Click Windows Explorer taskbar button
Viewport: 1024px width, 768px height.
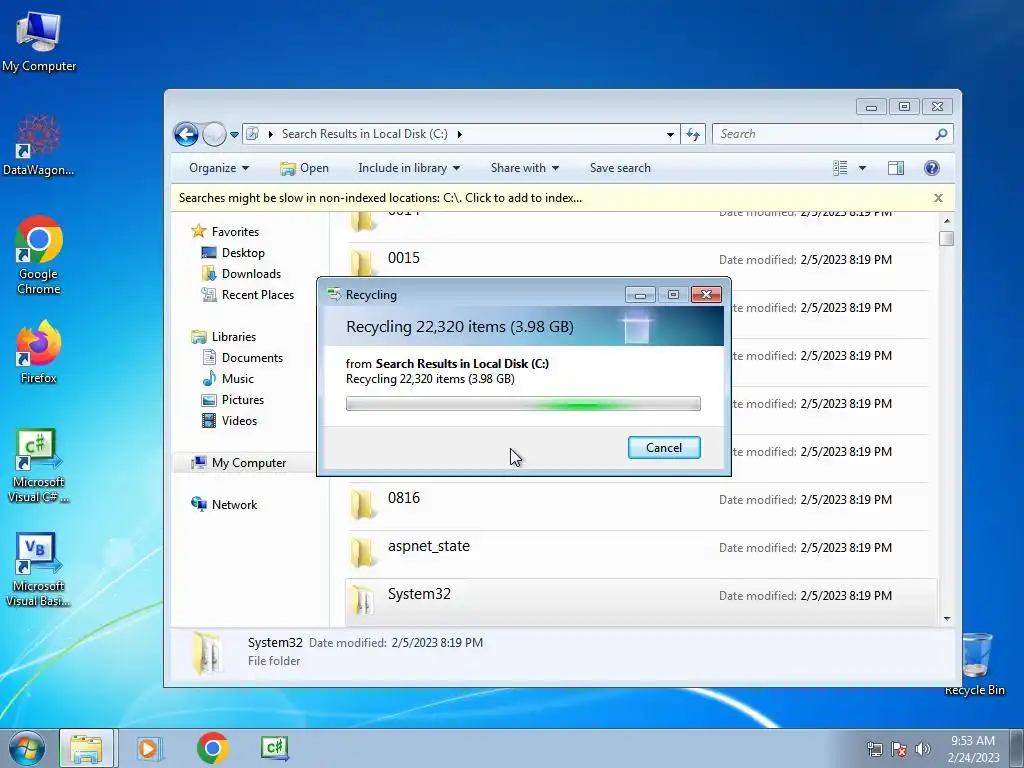point(87,748)
